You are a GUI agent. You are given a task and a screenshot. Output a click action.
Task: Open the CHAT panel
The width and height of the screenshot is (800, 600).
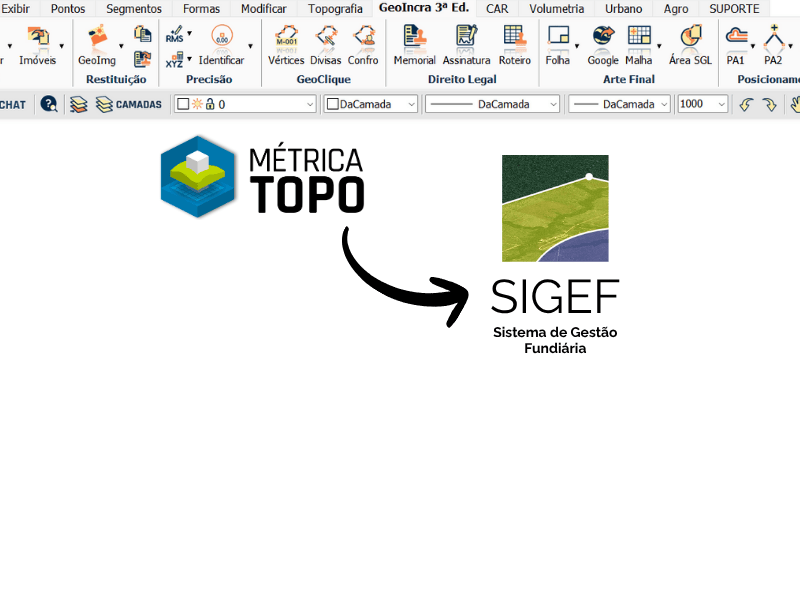[x=14, y=104]
